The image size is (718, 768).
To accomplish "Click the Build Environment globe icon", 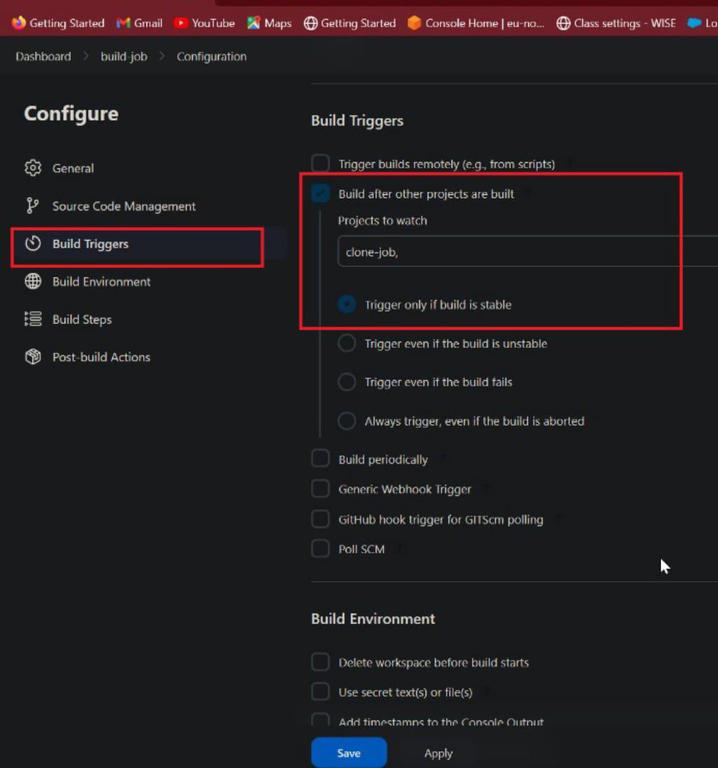I will pyautogui.click(x=33, y=282).
